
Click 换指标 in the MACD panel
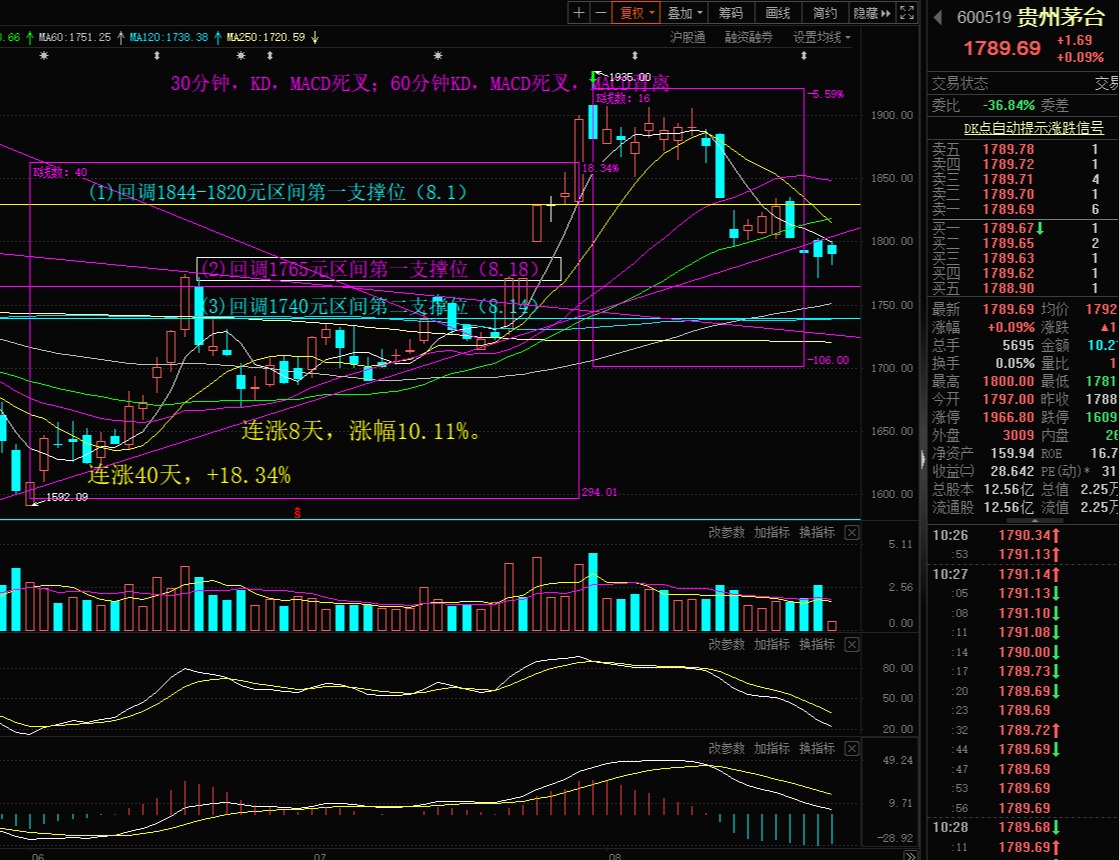tap(816, 749)
